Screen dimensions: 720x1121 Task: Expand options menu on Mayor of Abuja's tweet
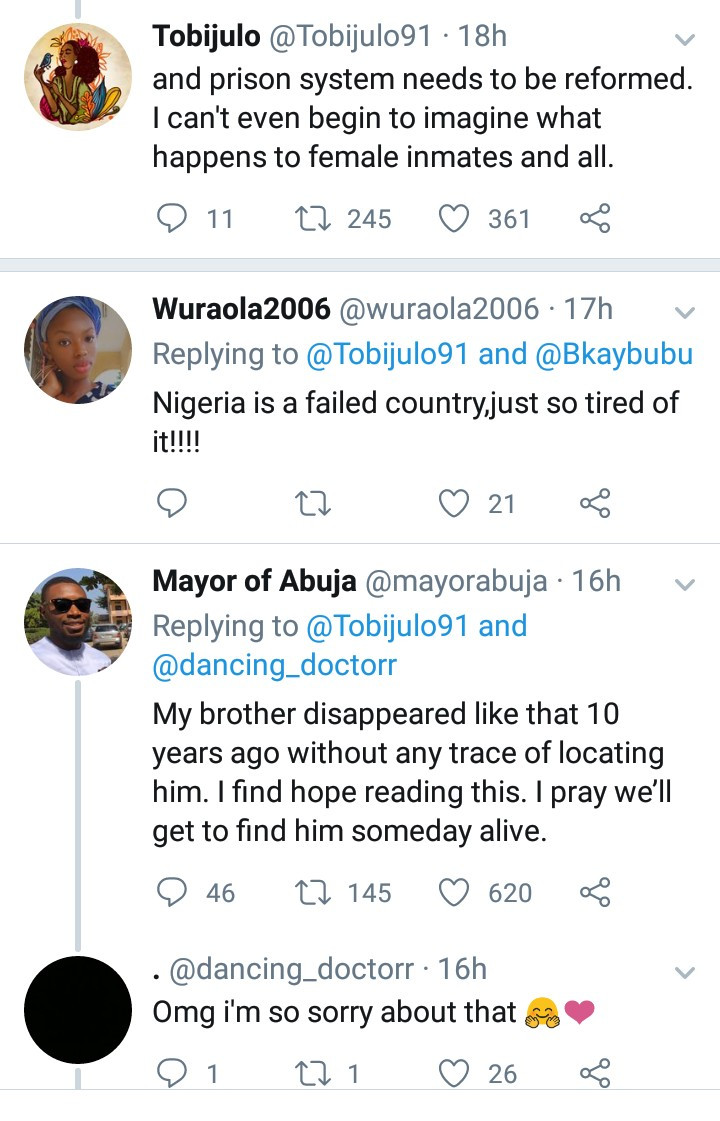tap(685, 584)
